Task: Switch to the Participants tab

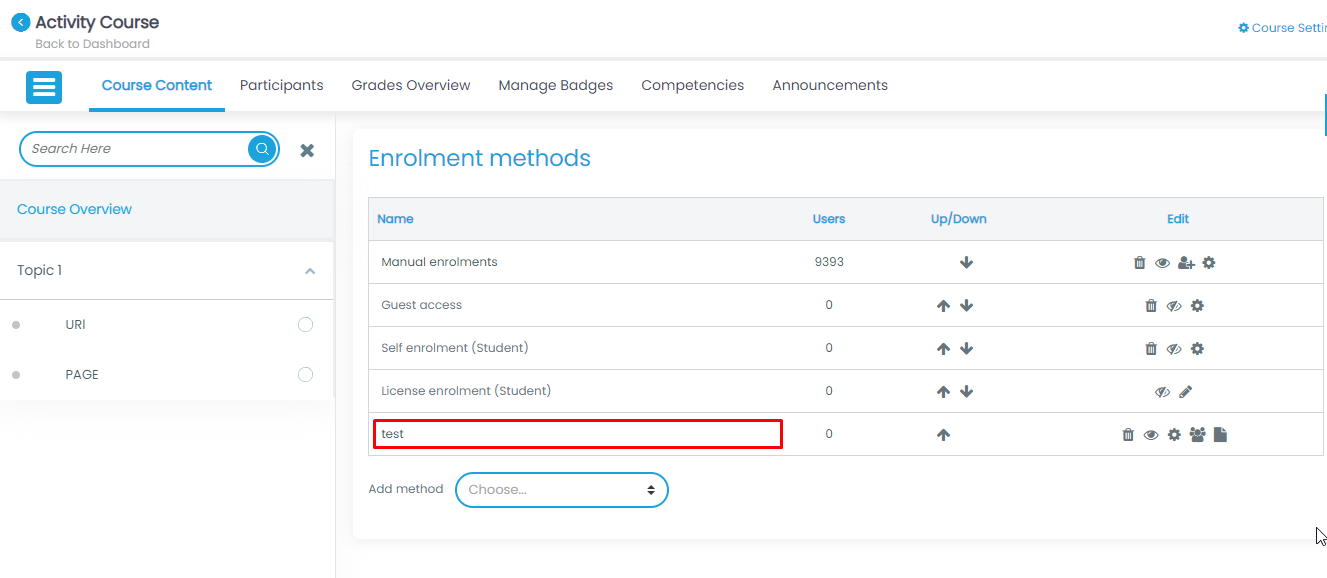Action: 281,86
